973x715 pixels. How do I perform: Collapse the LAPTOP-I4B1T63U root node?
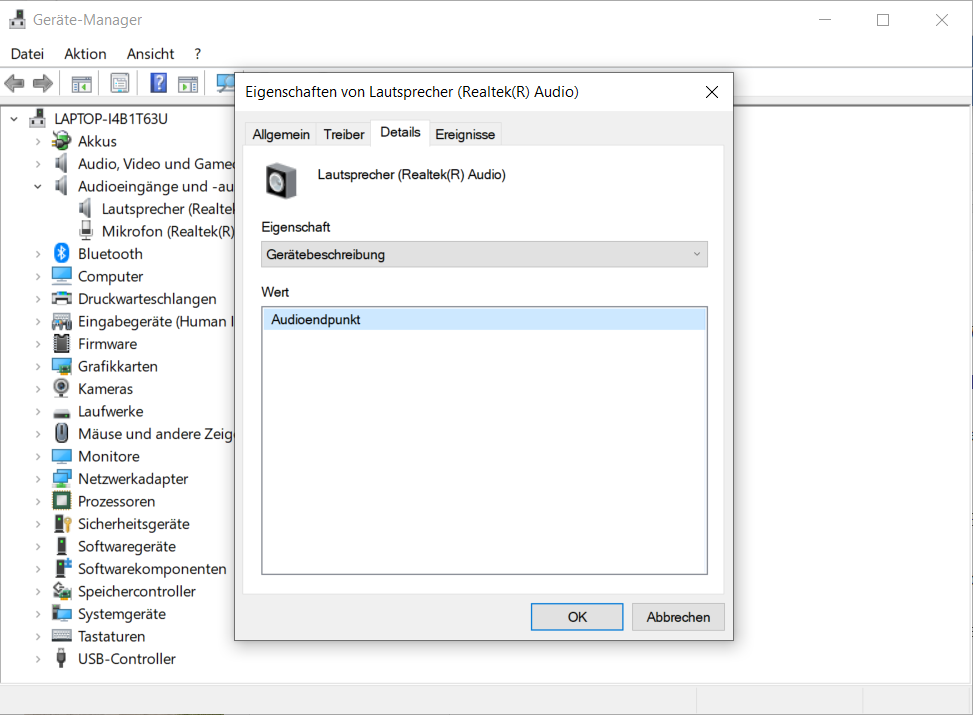coord(14,118)
